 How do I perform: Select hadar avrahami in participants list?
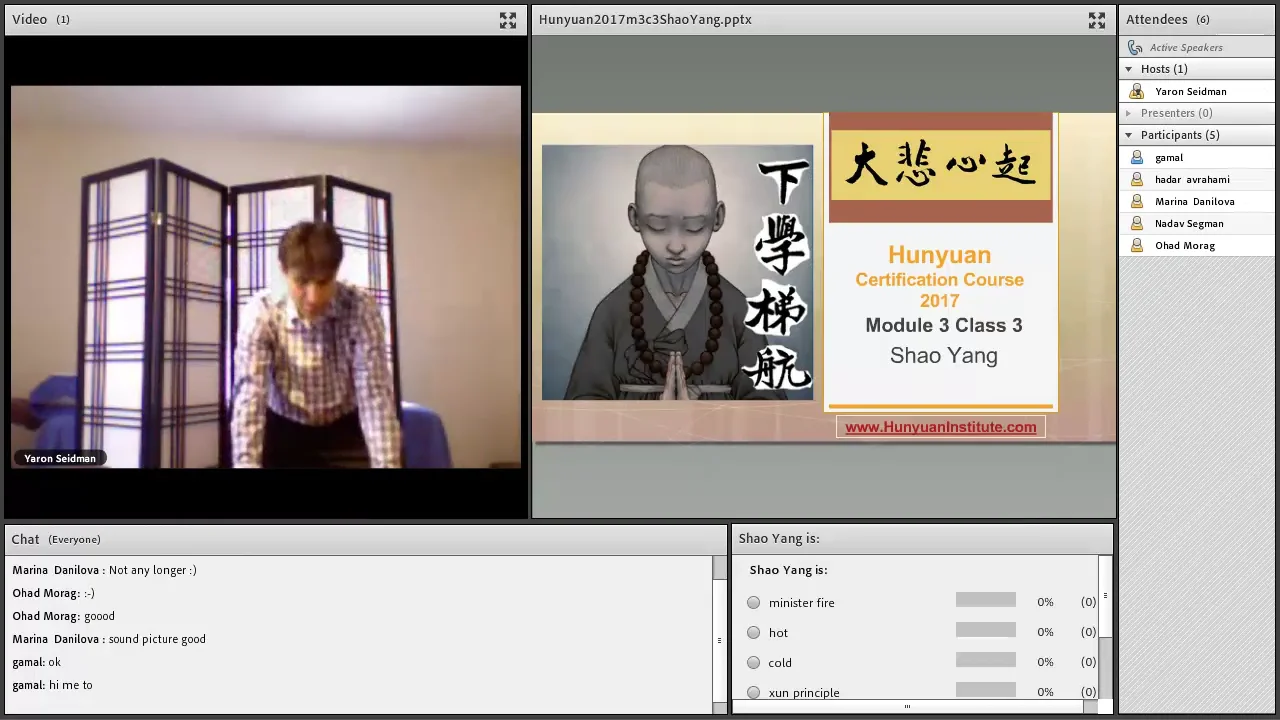1198,179
